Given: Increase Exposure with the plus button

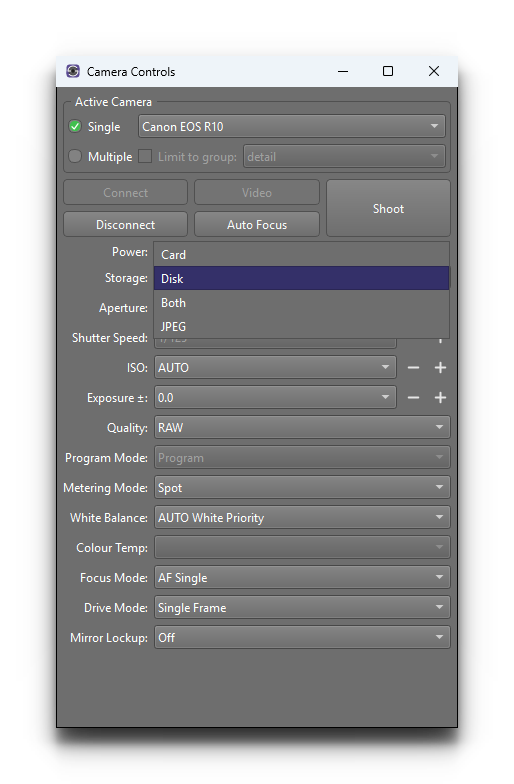Looking at the screenshot, I should 440,398.
